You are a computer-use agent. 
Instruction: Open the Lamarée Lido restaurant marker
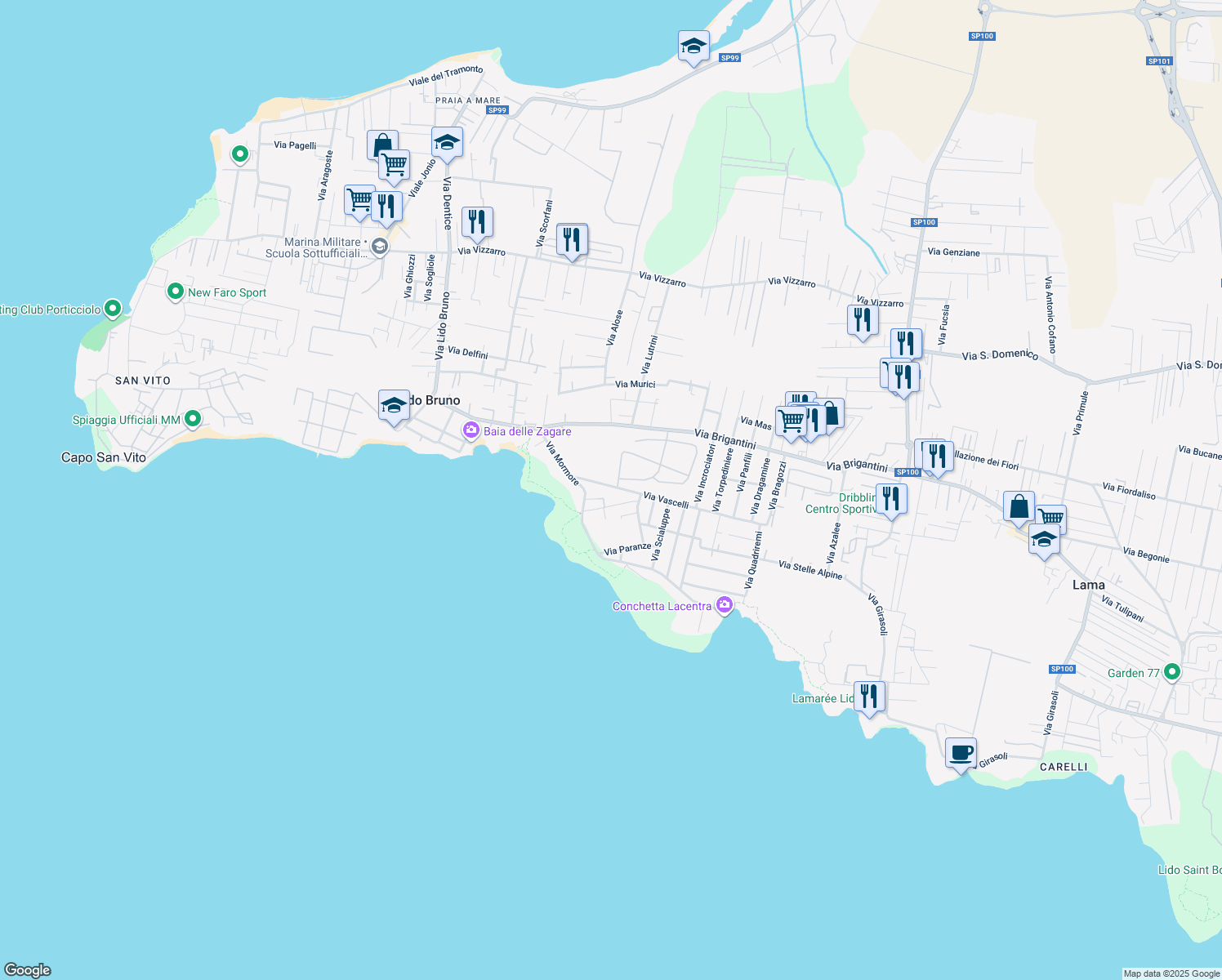pos(869,697)
